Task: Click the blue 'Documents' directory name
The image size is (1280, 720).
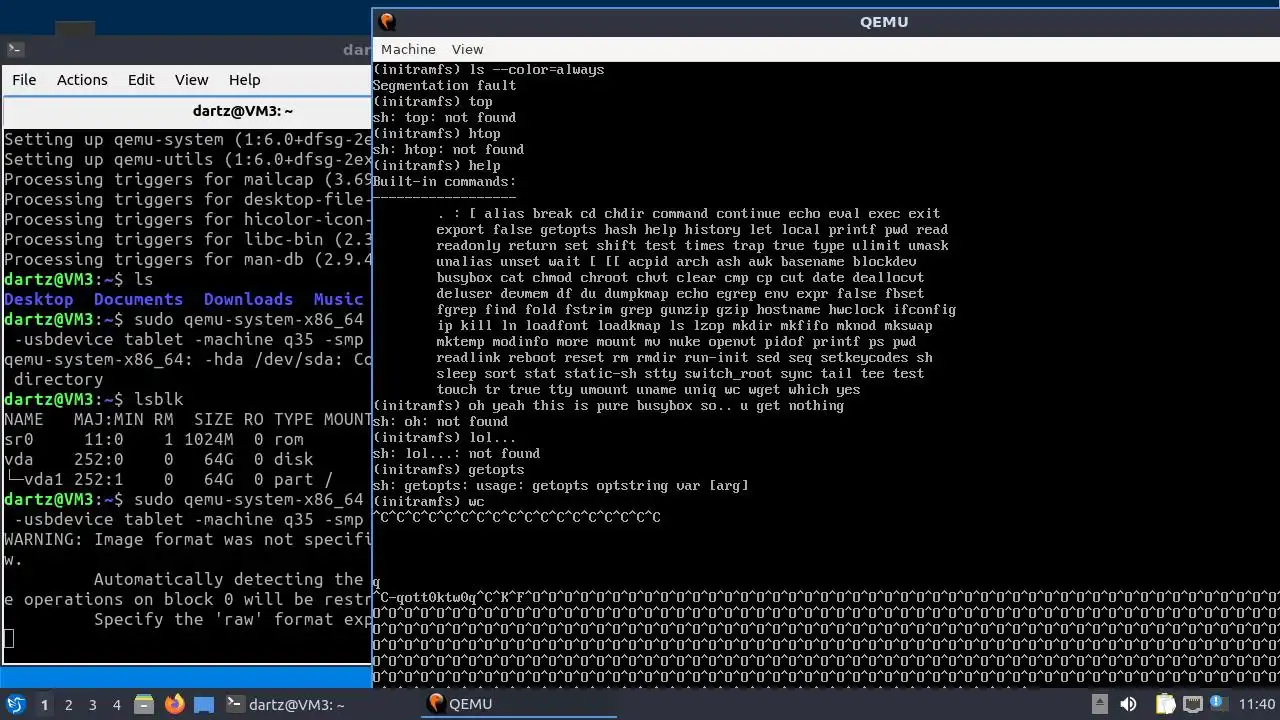Action: pos(138,299)
